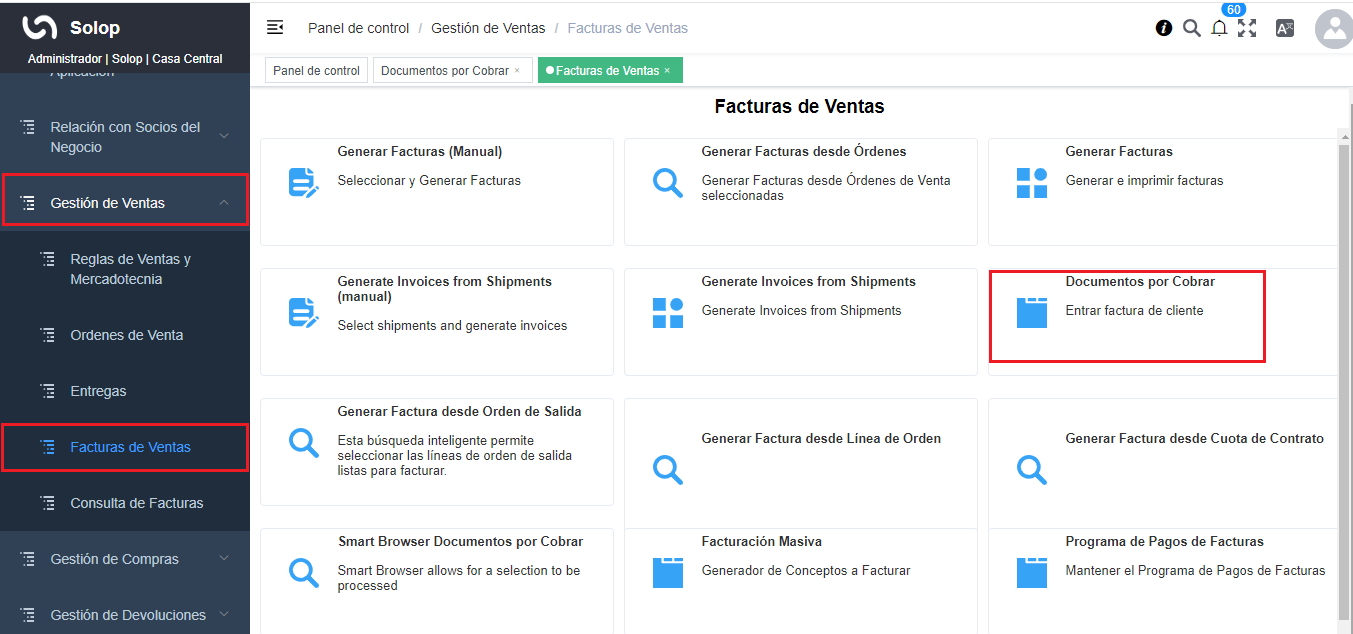Viewport: 1353px width, 634px height.
Task: Toggle fullscreen mode icon
Action: click(1247, 28)
